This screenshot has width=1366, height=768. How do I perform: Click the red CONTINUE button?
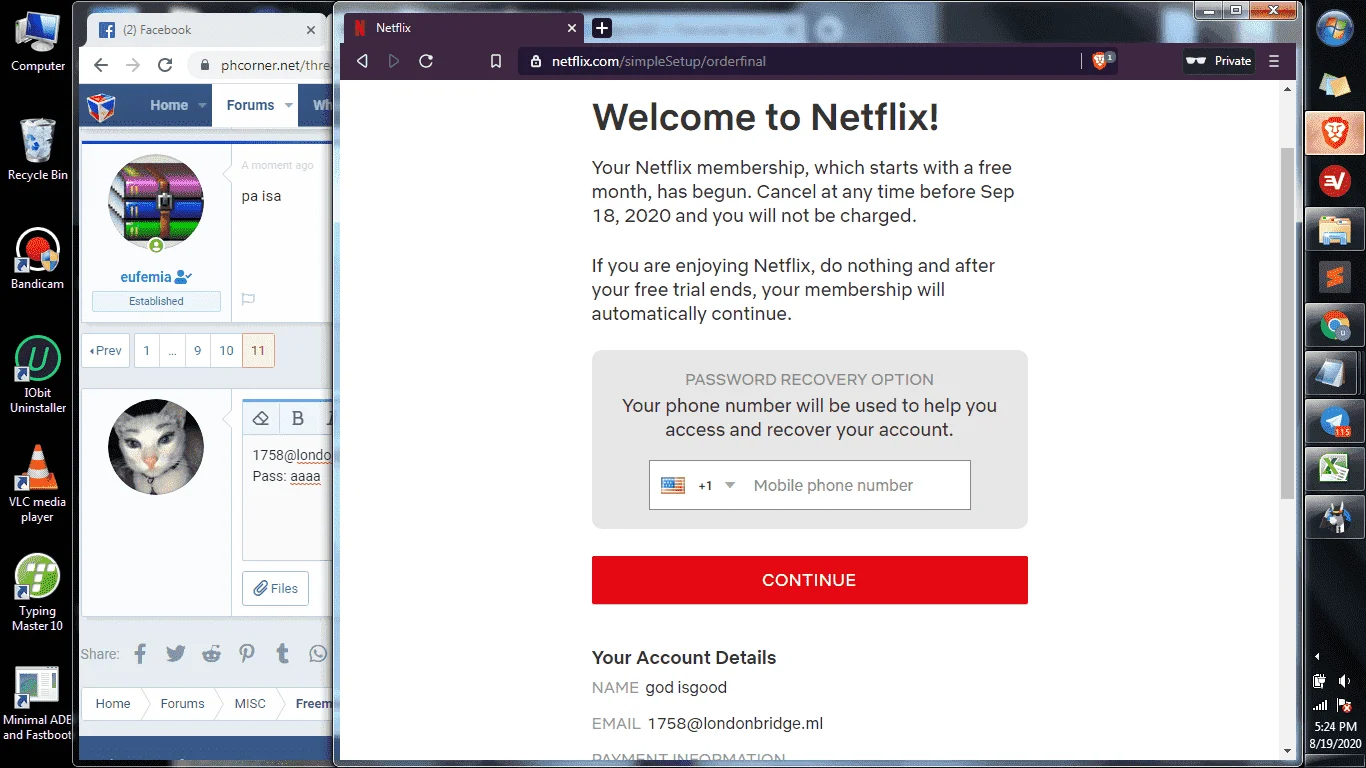point(810,580)
